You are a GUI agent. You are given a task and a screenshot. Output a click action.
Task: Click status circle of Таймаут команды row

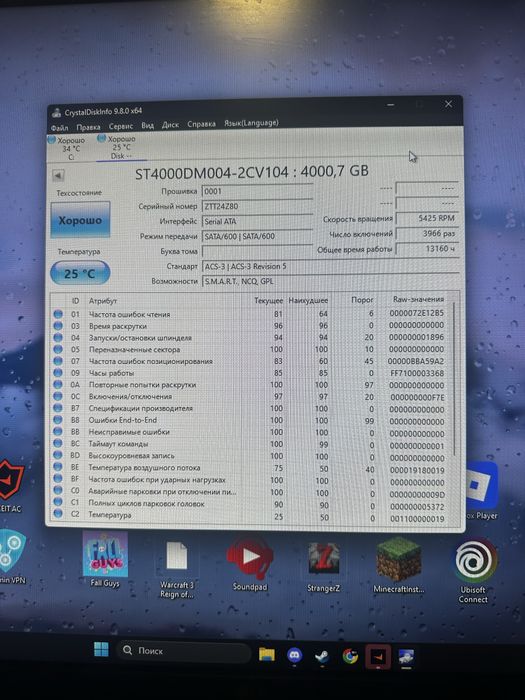pos(58,444)
